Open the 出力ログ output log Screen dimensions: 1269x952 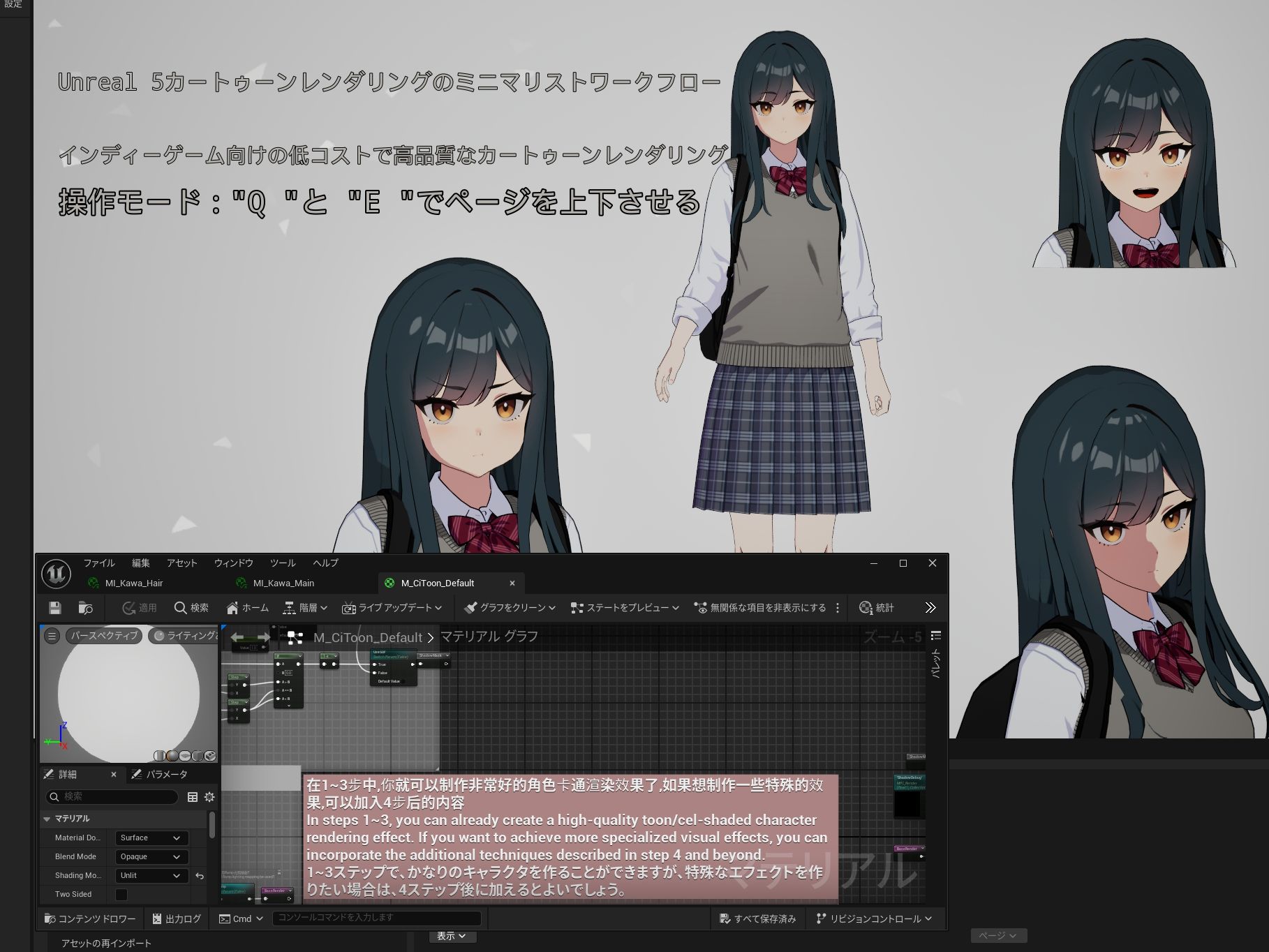[177, 918]
